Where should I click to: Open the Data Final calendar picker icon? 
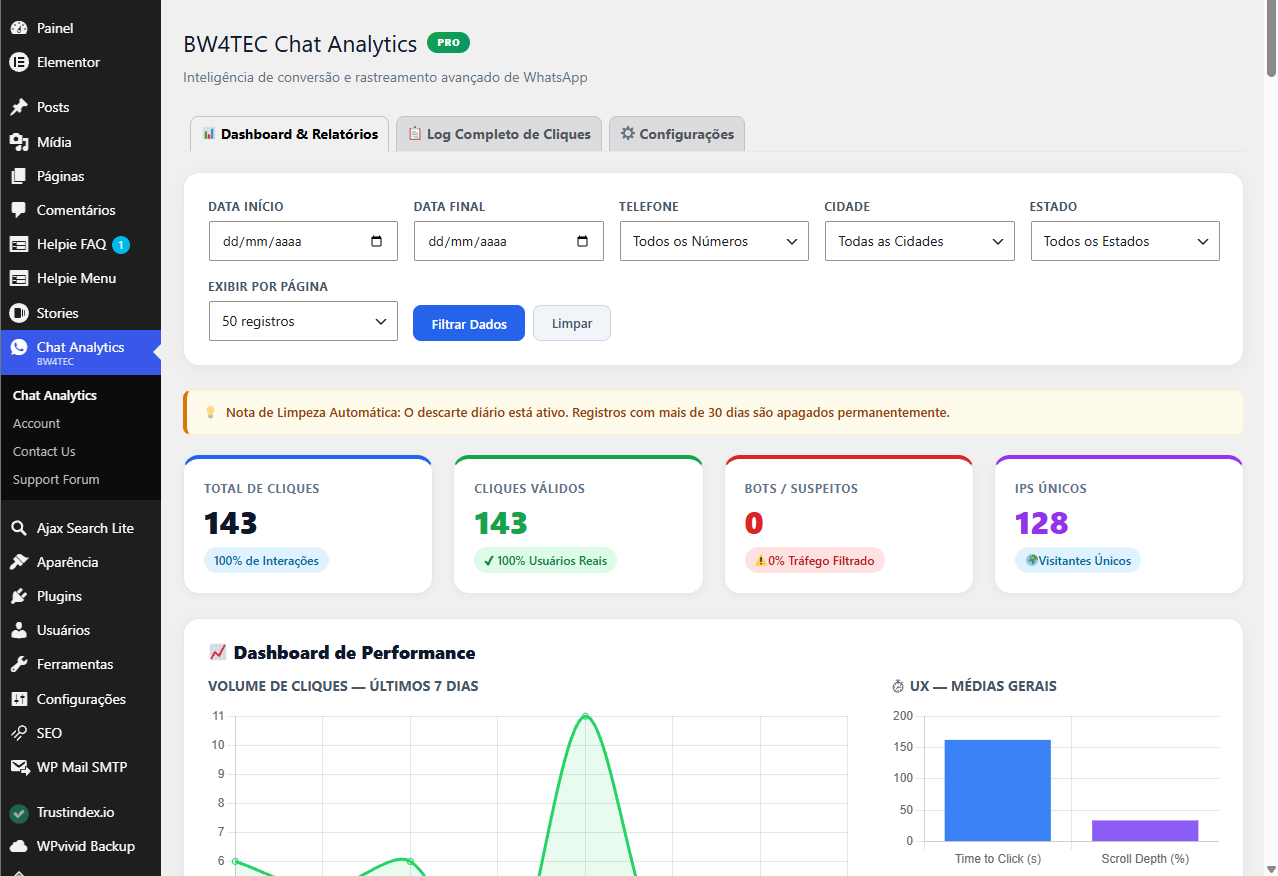coord(583,241)
